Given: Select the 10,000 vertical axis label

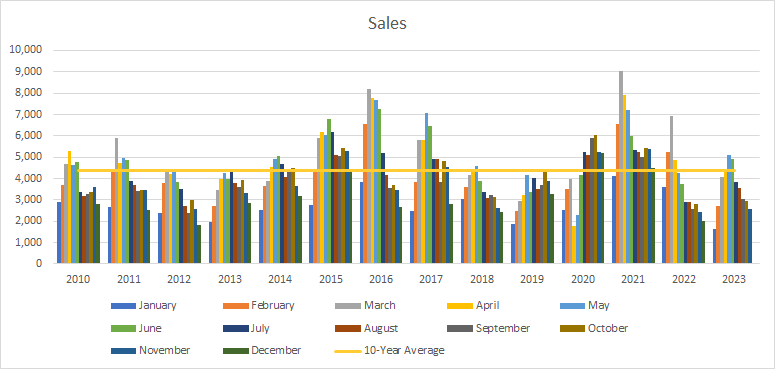Looking at the screenshot, I should 27,50.
